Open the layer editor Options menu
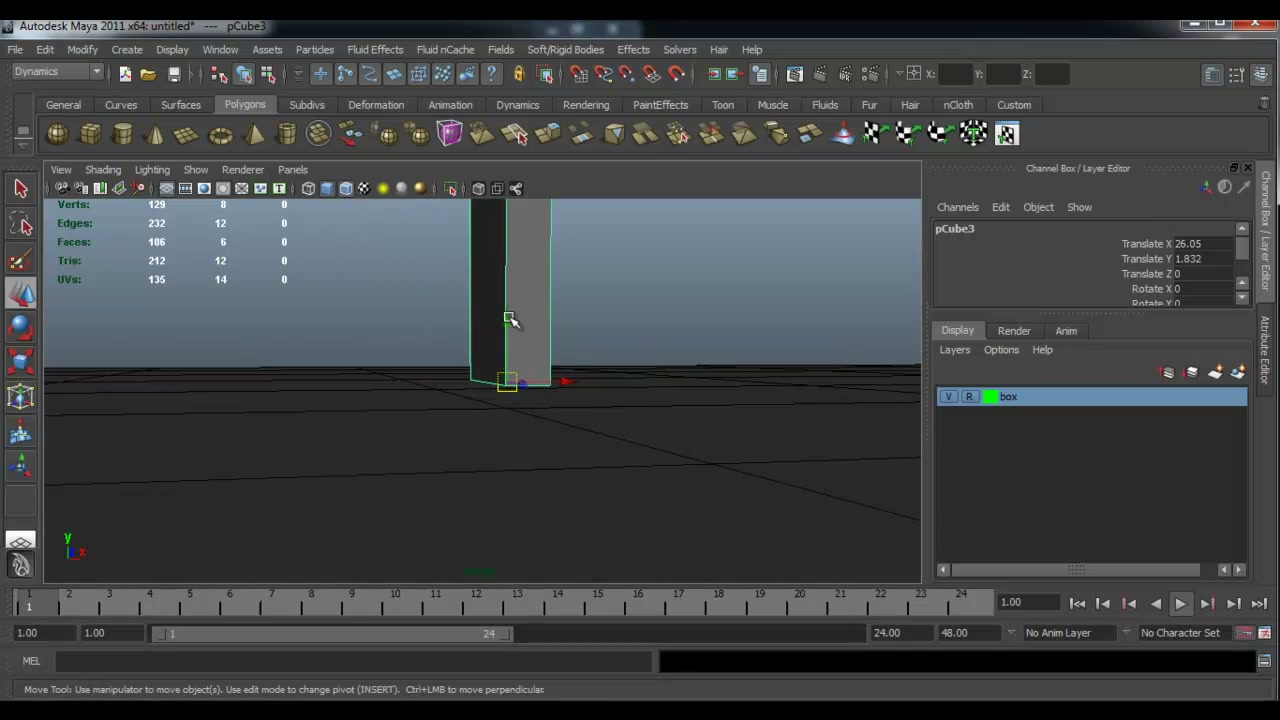Screen dimensions: 1280x720 pos(1001,350)
